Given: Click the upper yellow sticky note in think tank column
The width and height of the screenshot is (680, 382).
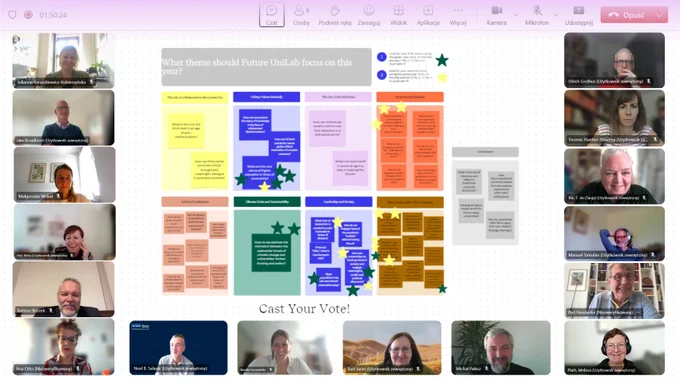Looking at the screenshot, I should pyautogui.click(x=186, y=130).
